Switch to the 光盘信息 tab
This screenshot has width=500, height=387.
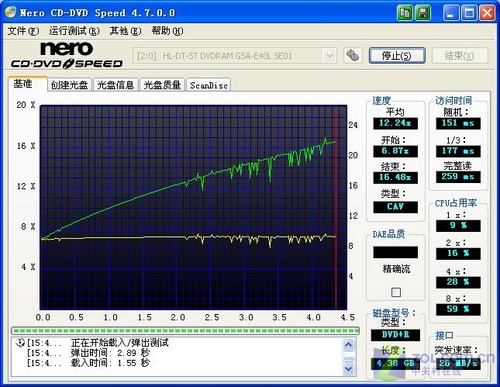(116, 85)
